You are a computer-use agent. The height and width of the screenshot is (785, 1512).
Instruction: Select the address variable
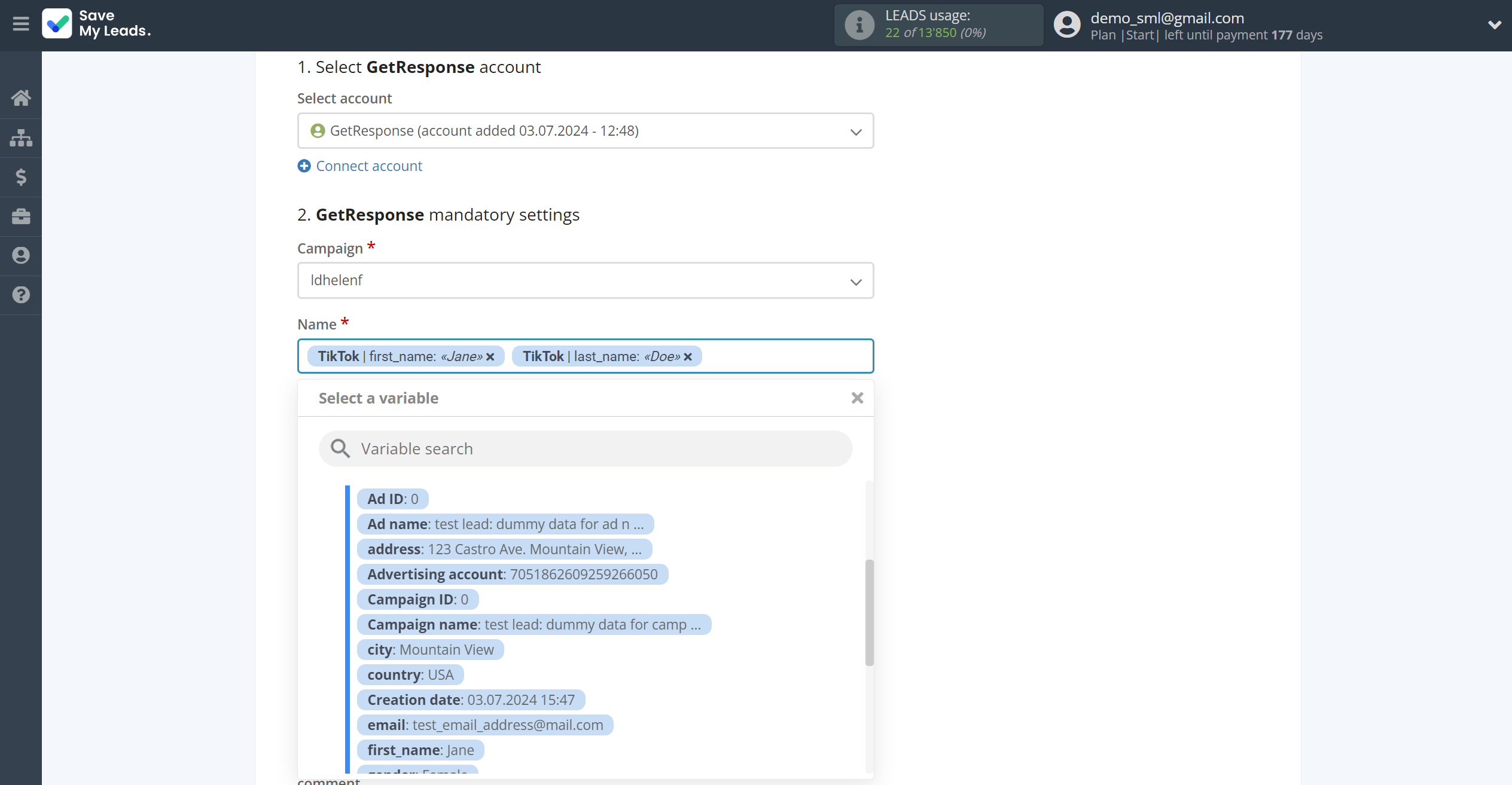[505, 549]
